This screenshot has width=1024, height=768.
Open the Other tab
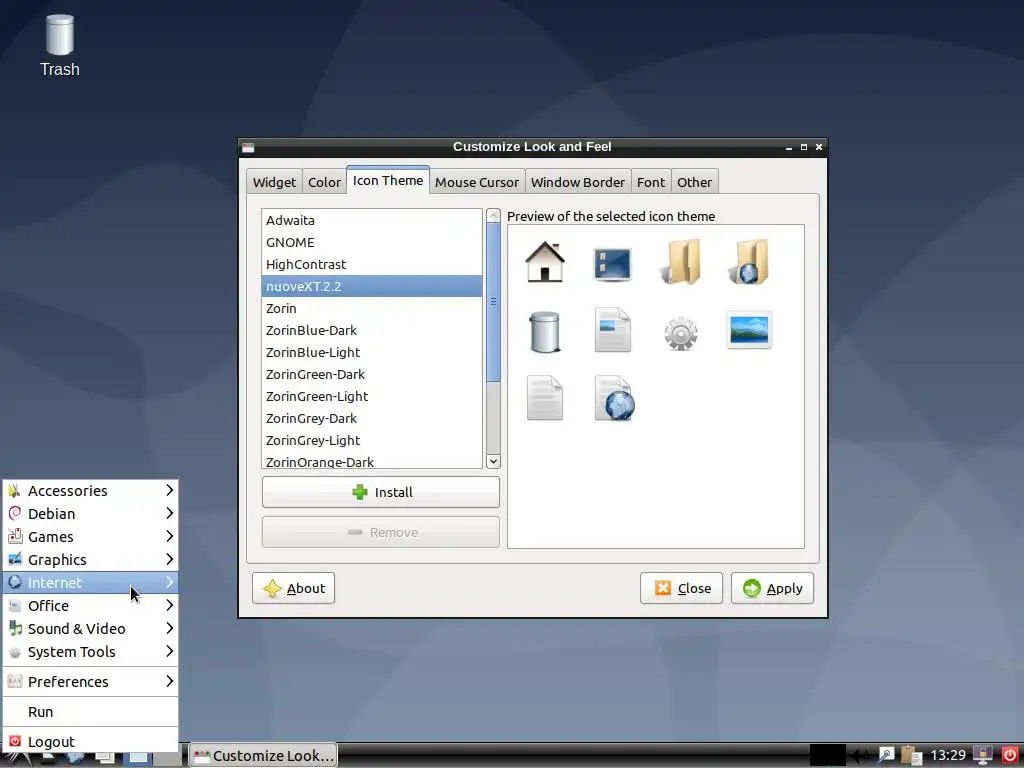(694, 182)
